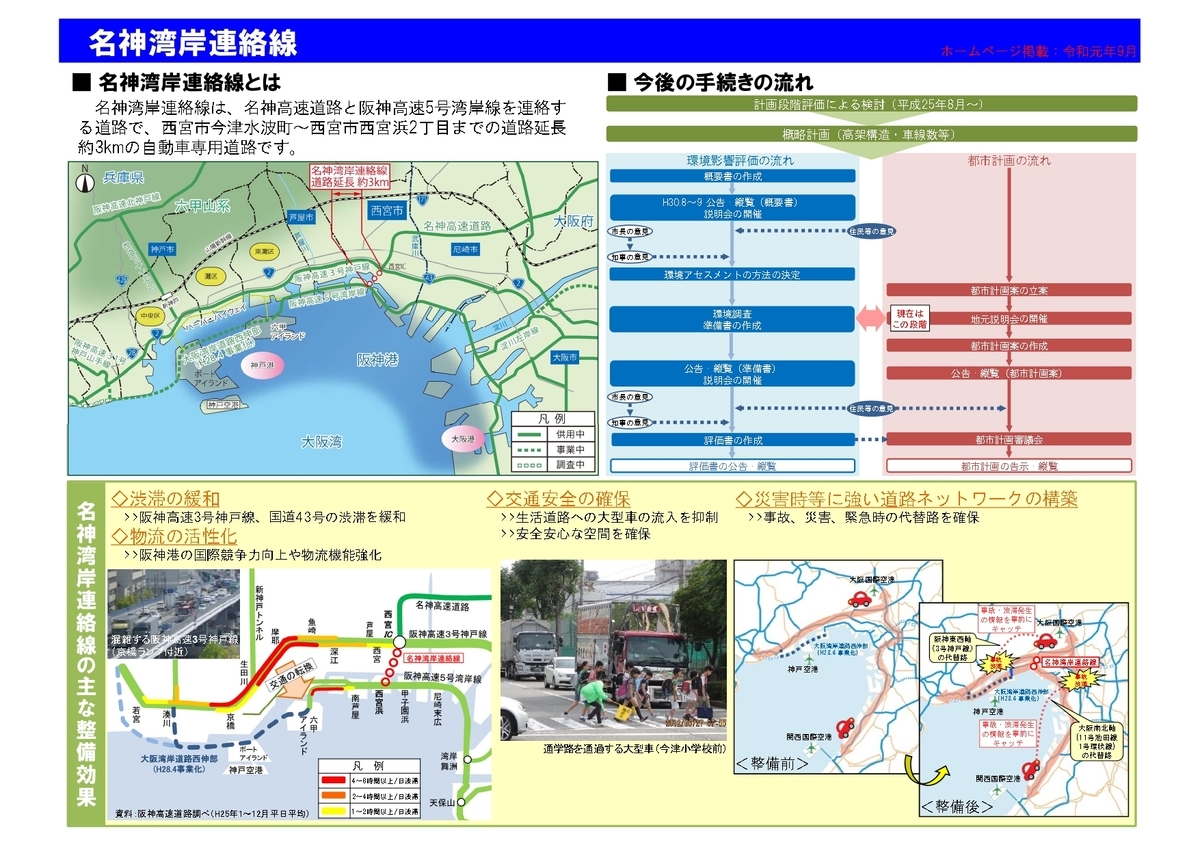Screen dimensions: 1200x849
Task: Click the 大阪湾 label on the map
Action: 323,441
